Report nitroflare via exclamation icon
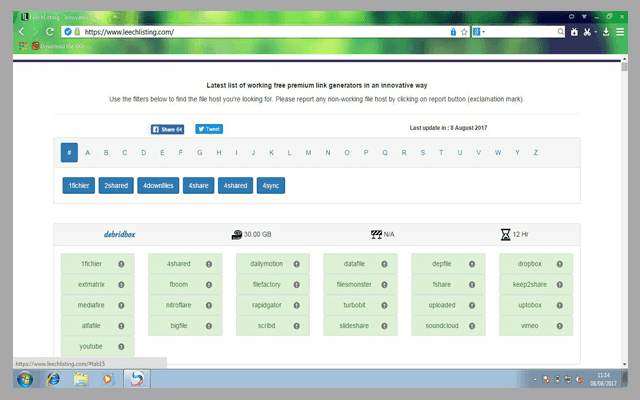Image resolution: width=640 pixels, height=400 pixels. point(209,305)
